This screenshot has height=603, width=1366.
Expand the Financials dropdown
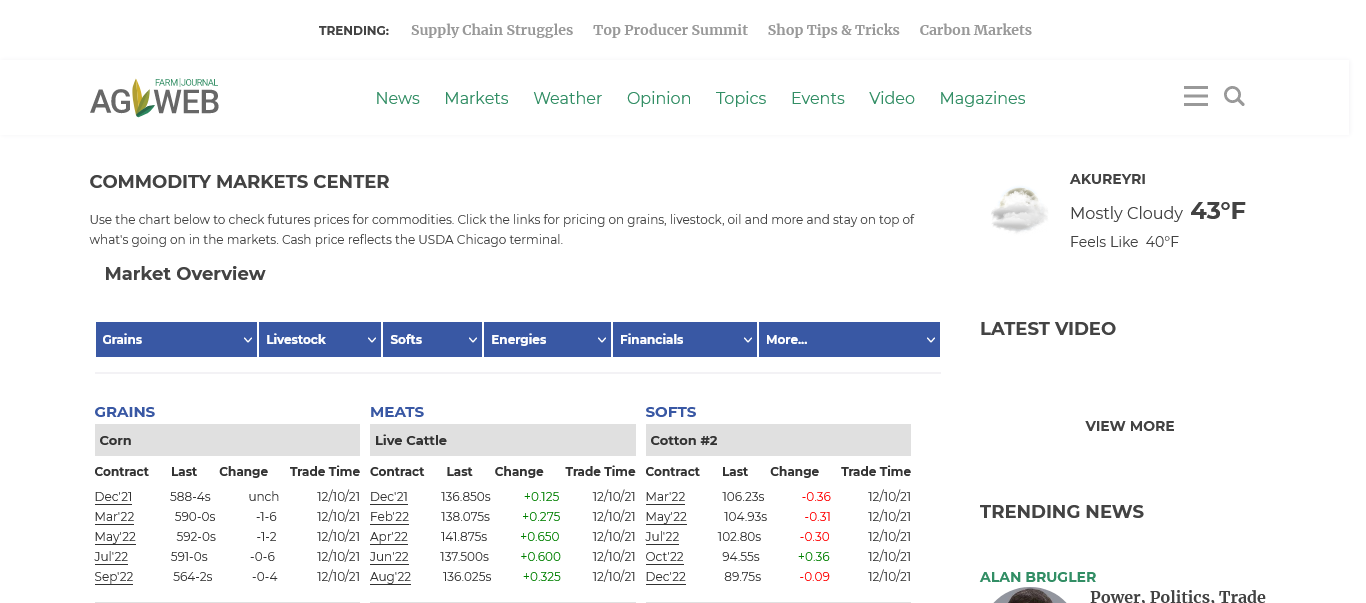pos(685,339)
